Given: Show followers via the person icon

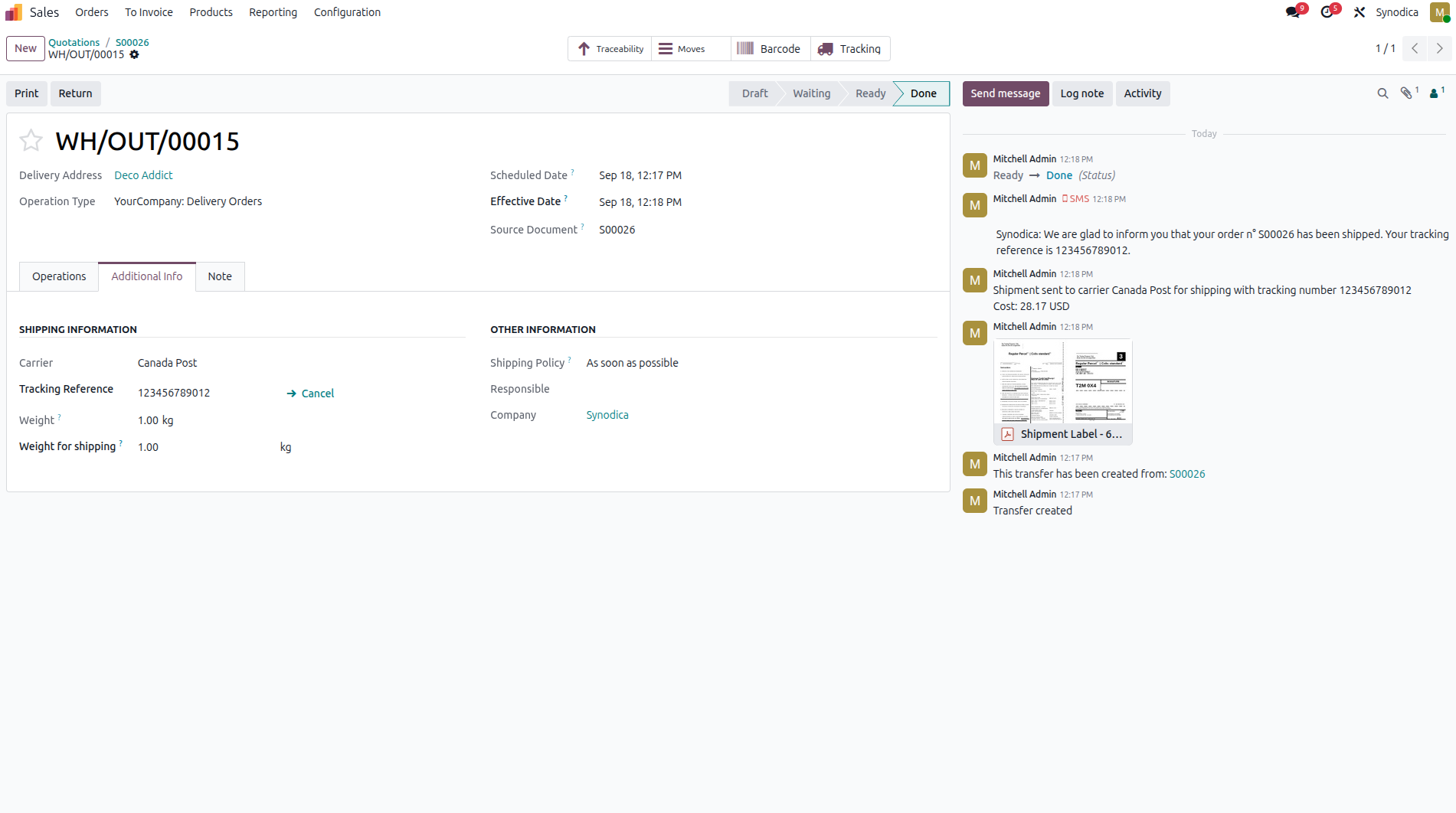Looking at the screenshot, I should pyautogui.click(x=1434, y=93).
